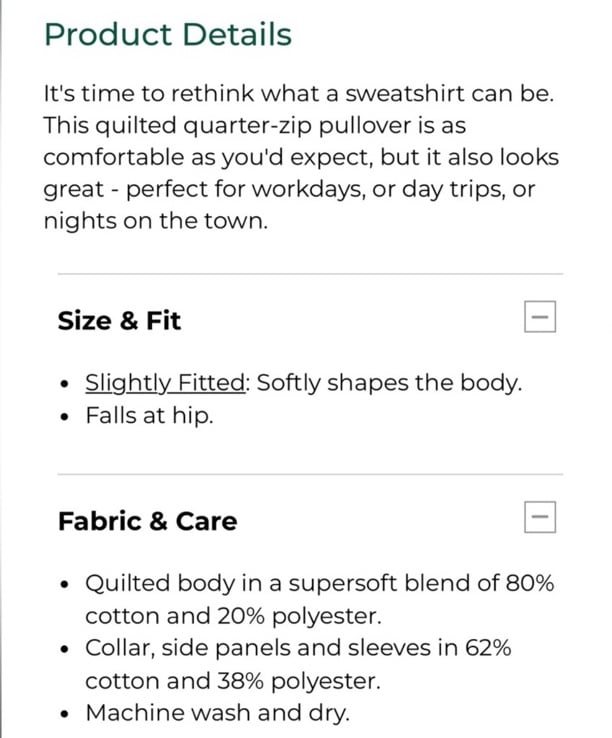
Task: Click bullet dot beside Machine wash
Action: pos(65,714)
